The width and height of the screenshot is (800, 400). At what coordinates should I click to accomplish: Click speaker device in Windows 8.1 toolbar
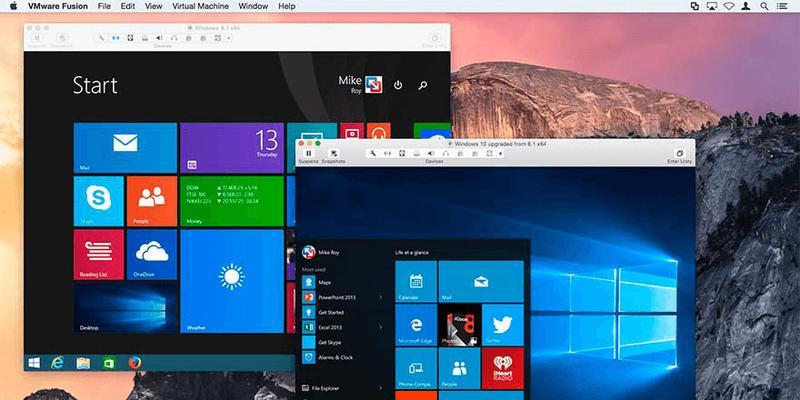point(159,38)
